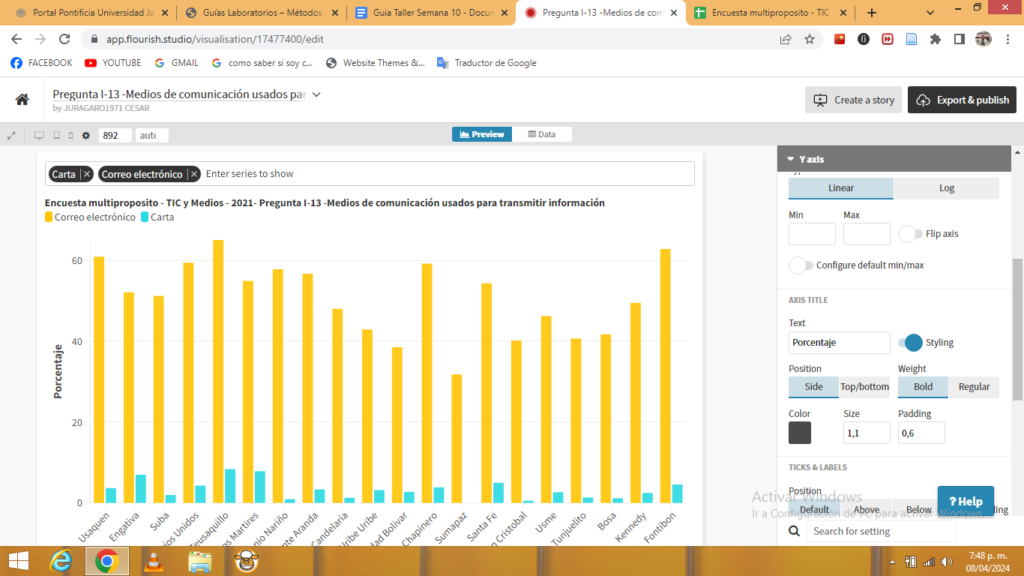Set axis title position to Side

click(x=813, y=387)
